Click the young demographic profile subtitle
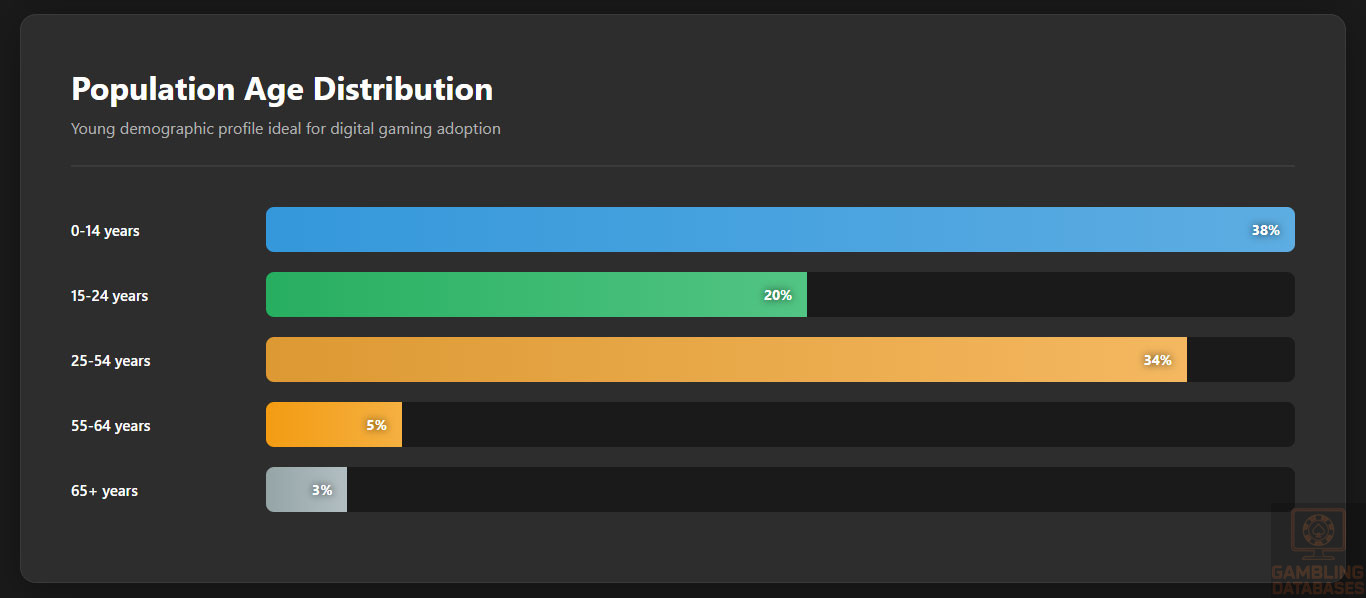Screen dimensions: 1366x598 click(286, 129)
